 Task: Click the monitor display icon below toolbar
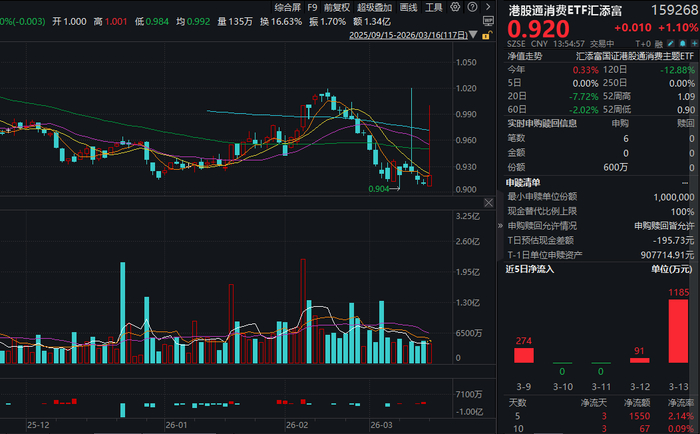(x=488, y=21)
